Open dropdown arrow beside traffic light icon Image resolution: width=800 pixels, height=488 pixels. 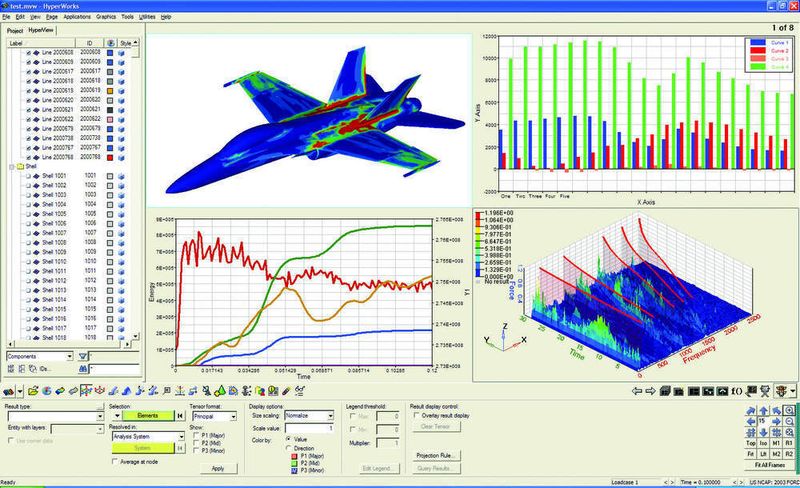[x=792, y=392]
